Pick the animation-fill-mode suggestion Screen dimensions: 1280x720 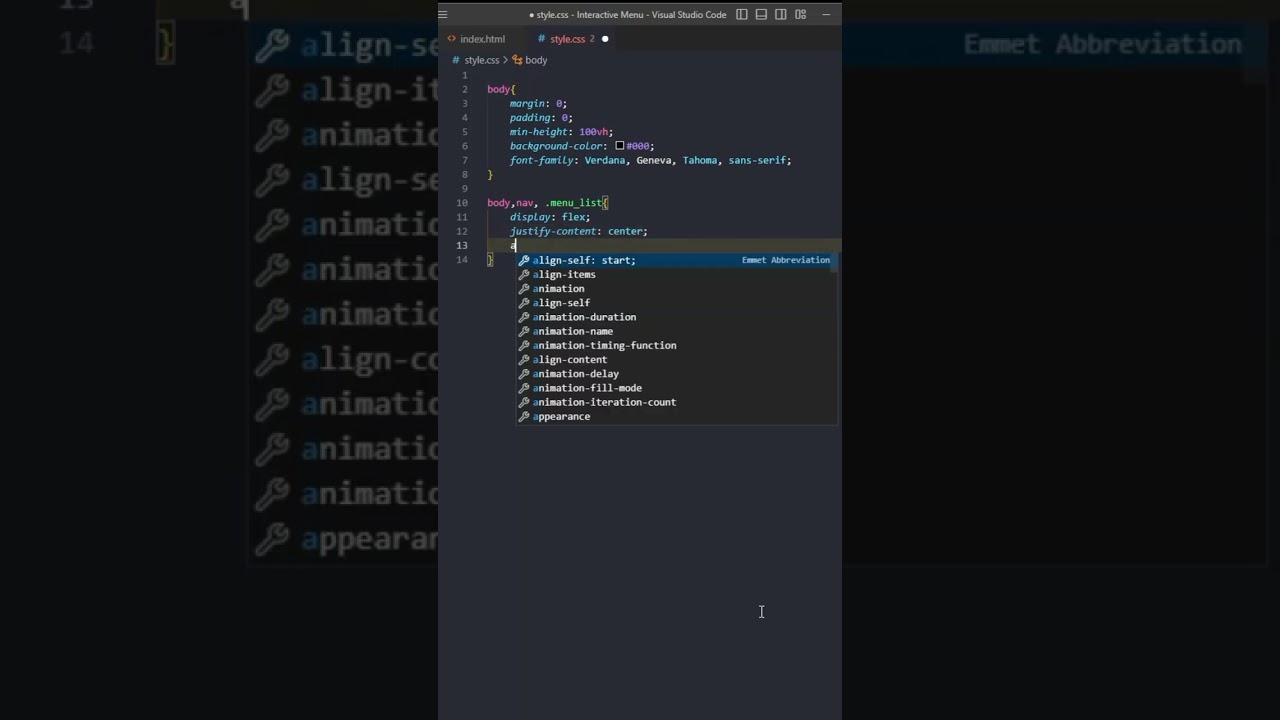click(676, 388)
